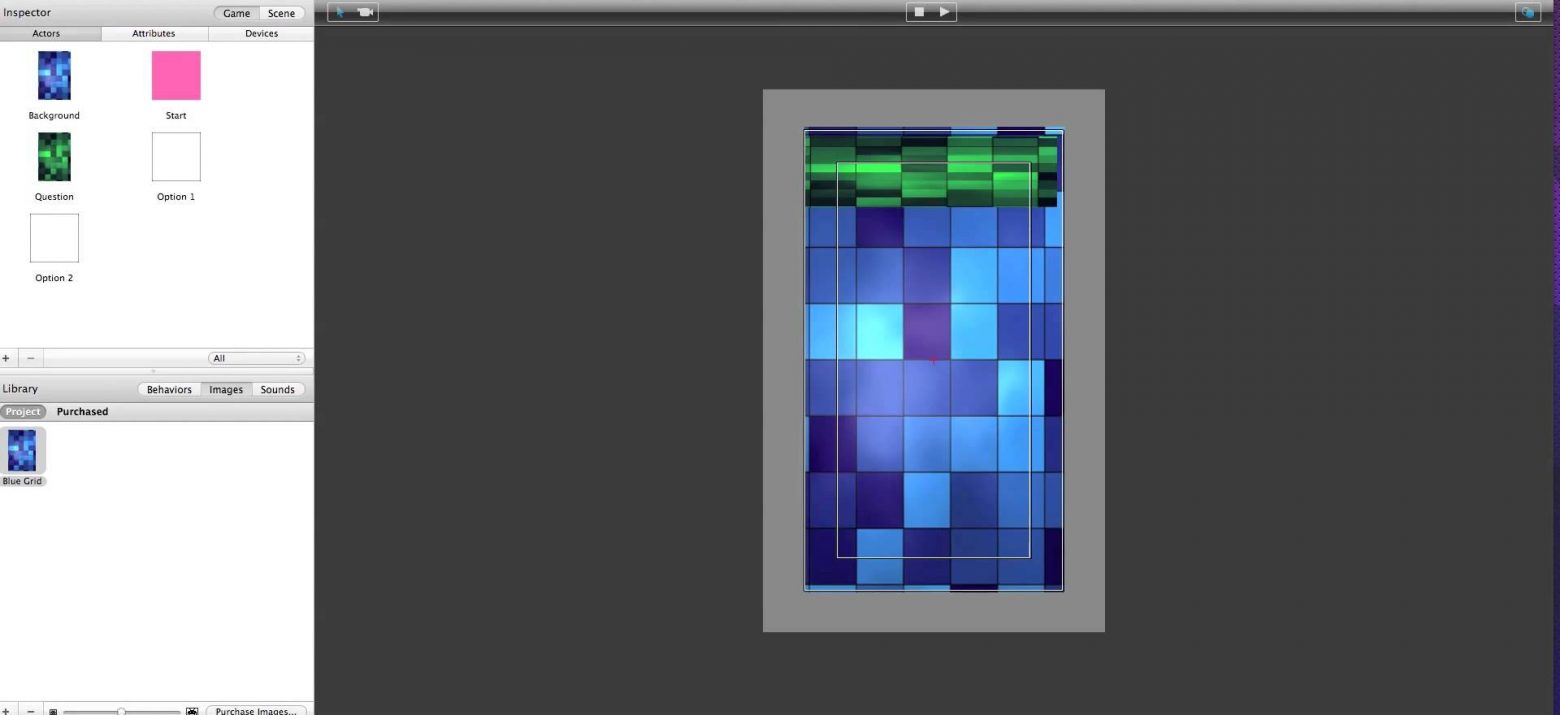The width and height of the screenshot is (1560, 715).
Task: Select the Option 1 actor
Action: tap(176, 157)
